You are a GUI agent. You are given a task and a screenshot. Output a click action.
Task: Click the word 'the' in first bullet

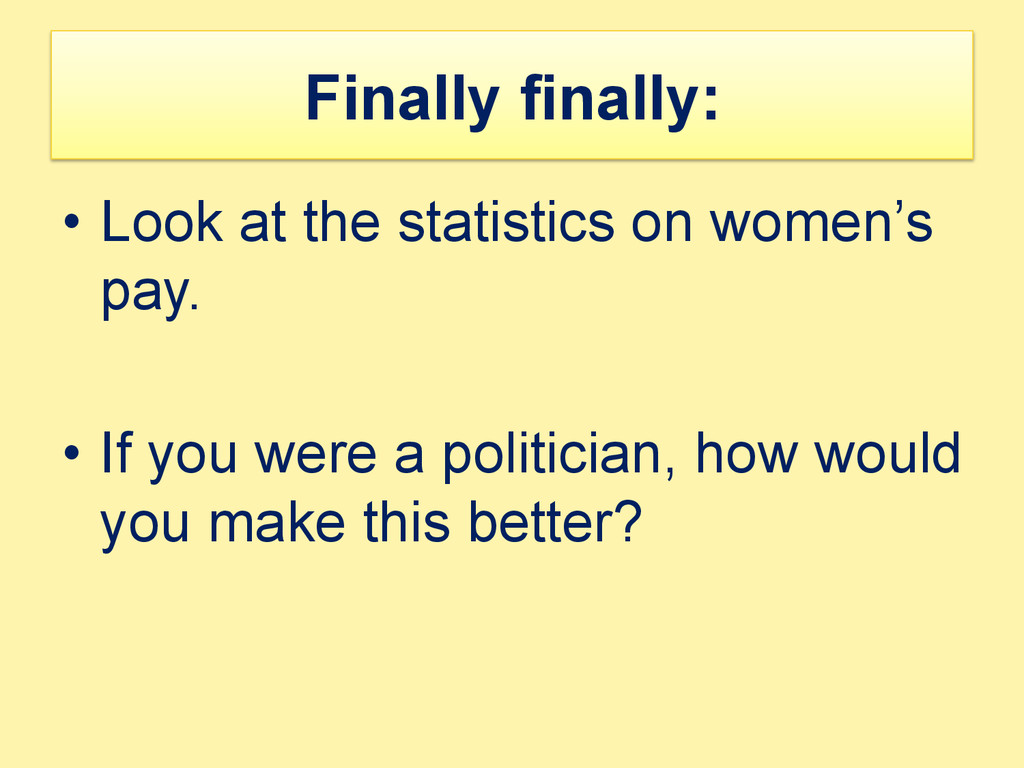point(342,221)
